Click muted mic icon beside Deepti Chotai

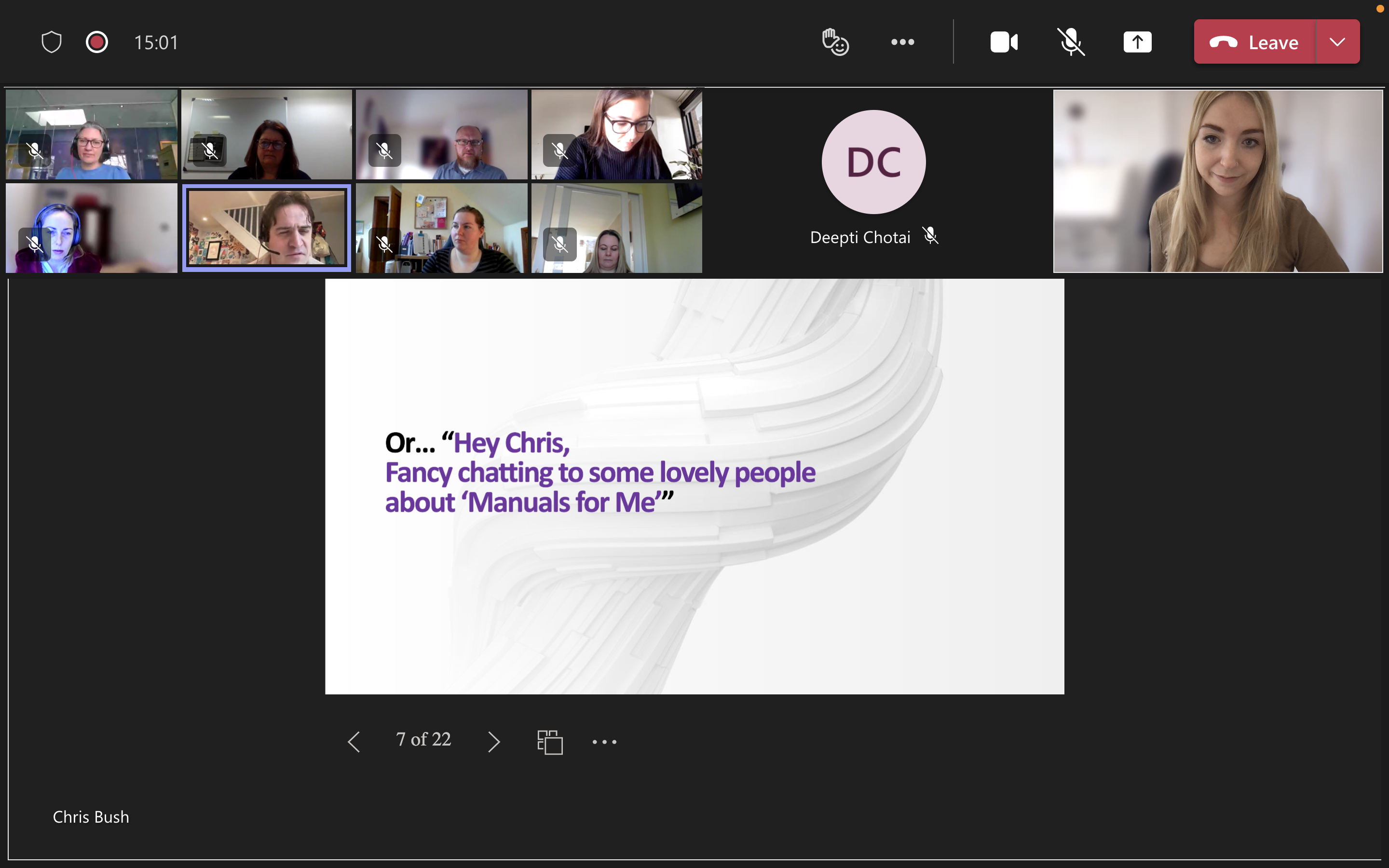(930, 236)
